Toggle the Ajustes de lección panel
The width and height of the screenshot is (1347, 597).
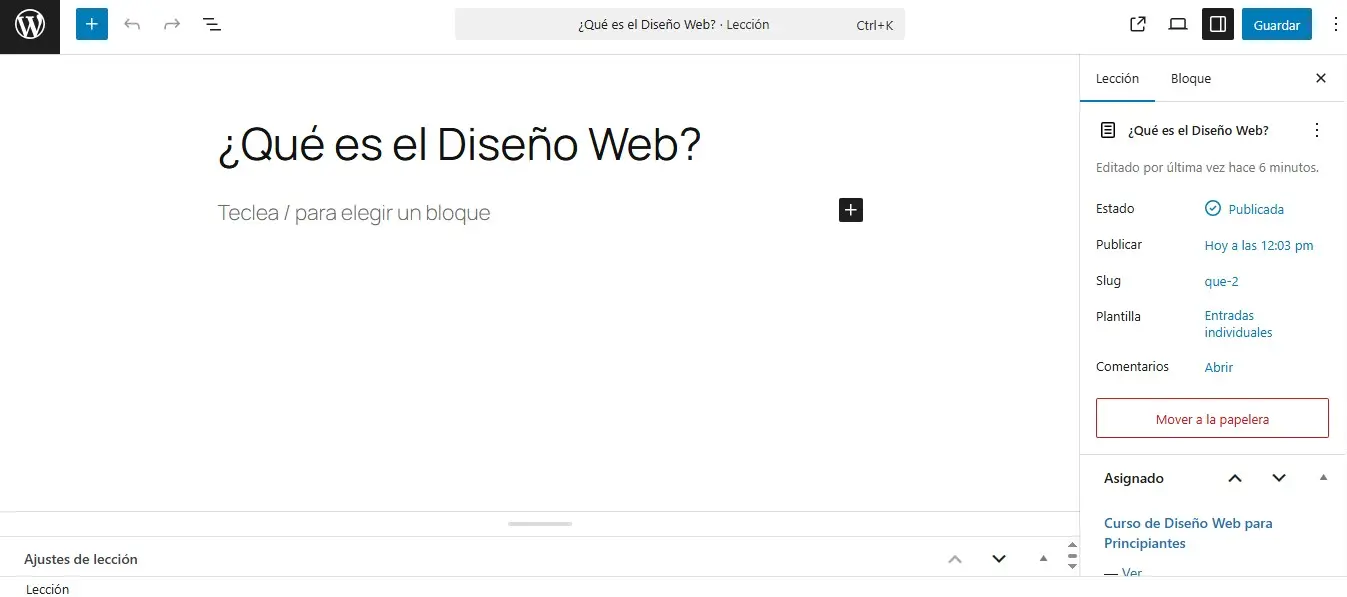point(1044,559)
